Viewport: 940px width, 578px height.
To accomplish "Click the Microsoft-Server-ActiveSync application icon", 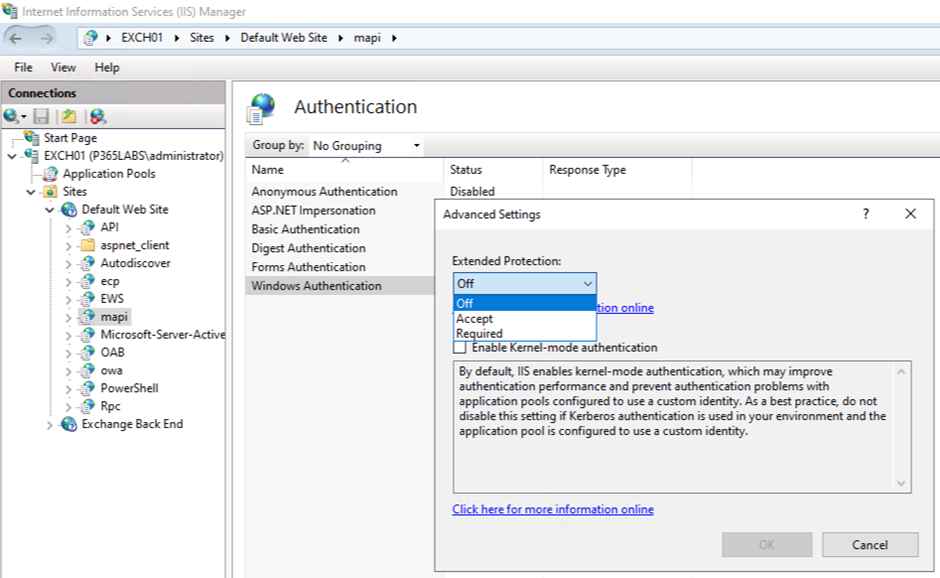I will pyautogui.click(x=88, y=335).
